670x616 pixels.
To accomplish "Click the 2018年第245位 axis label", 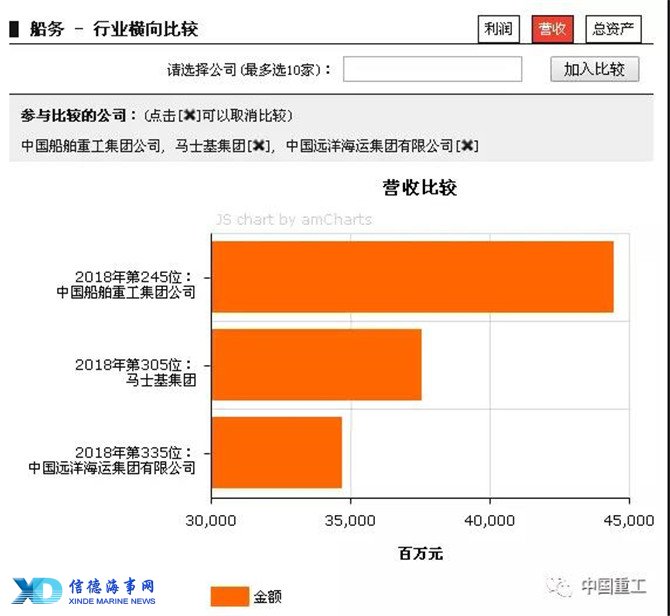I will click(x=134, y=277).
